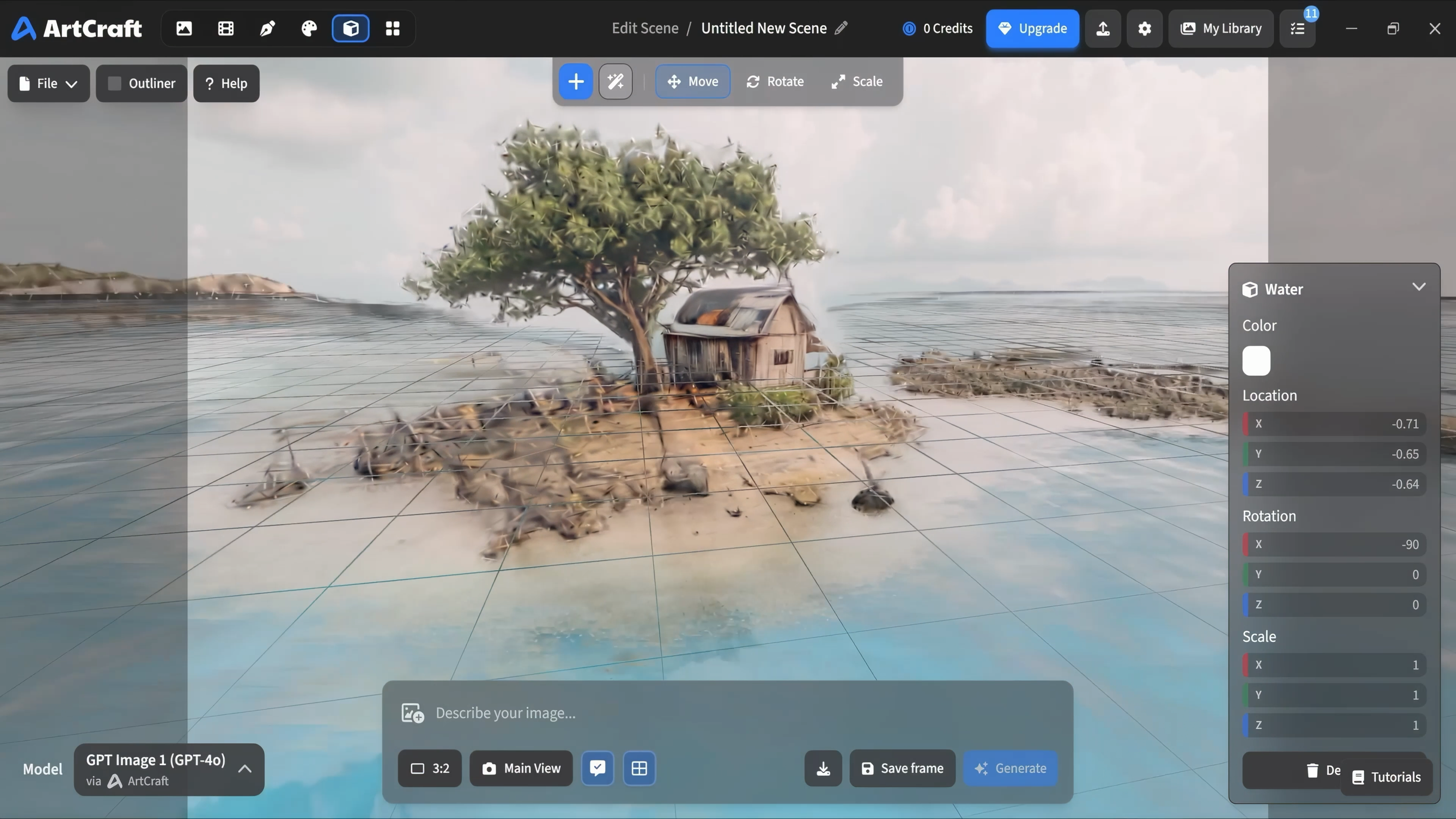Open the task queue icon with badge 11
1456x819 pixels.
1298,28
